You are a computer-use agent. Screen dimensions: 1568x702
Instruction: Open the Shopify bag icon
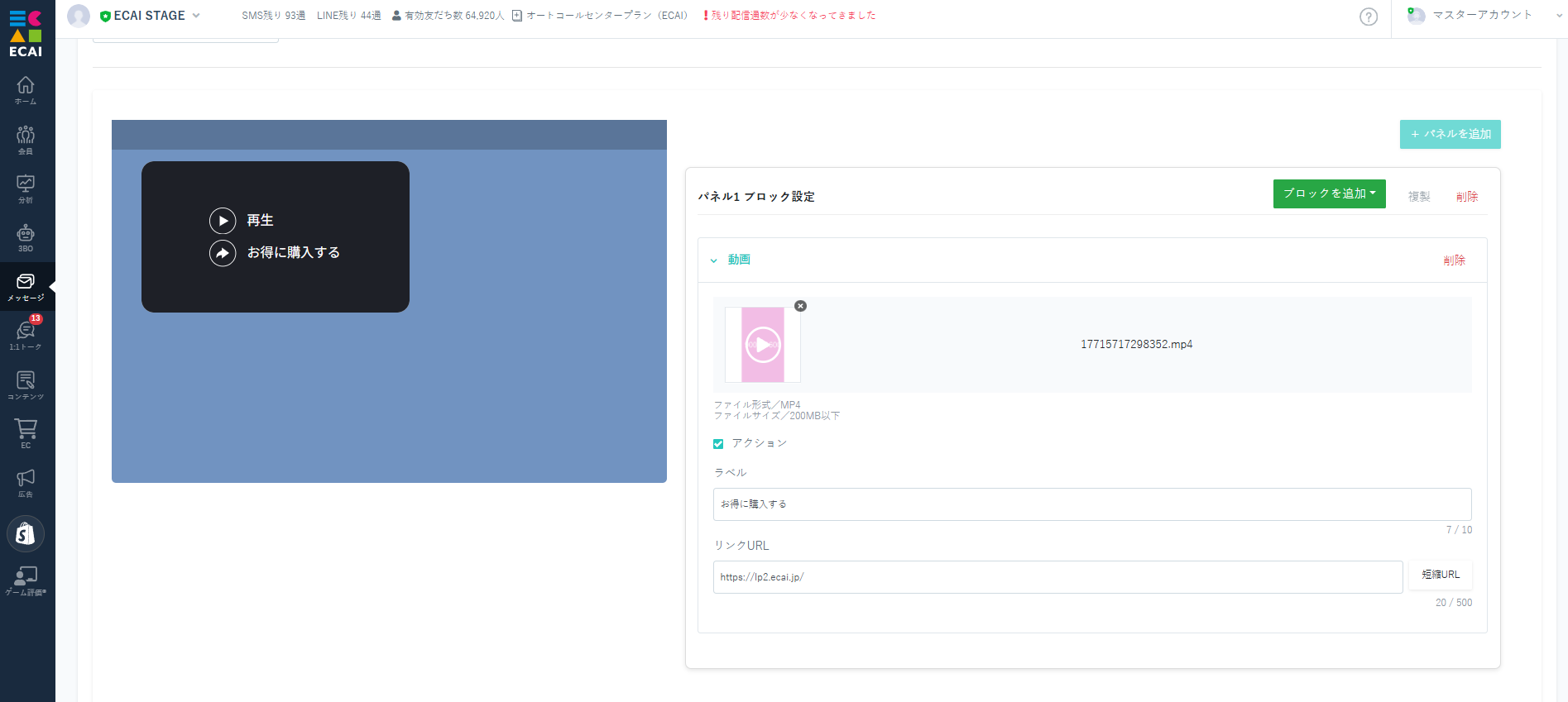[26, 534]
